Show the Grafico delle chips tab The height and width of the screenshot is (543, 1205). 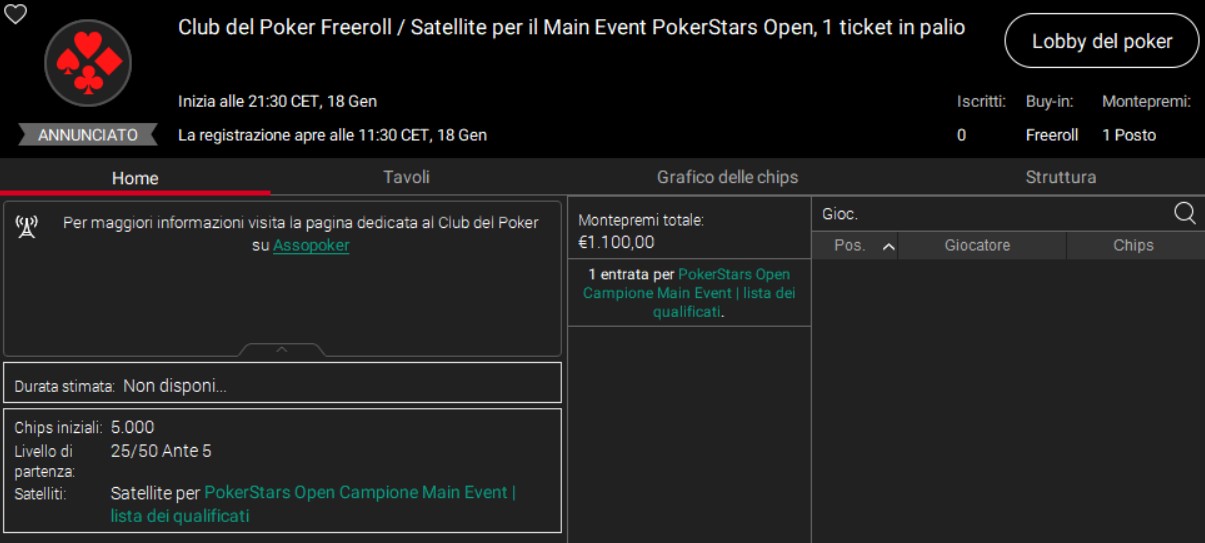pos(727,177)
